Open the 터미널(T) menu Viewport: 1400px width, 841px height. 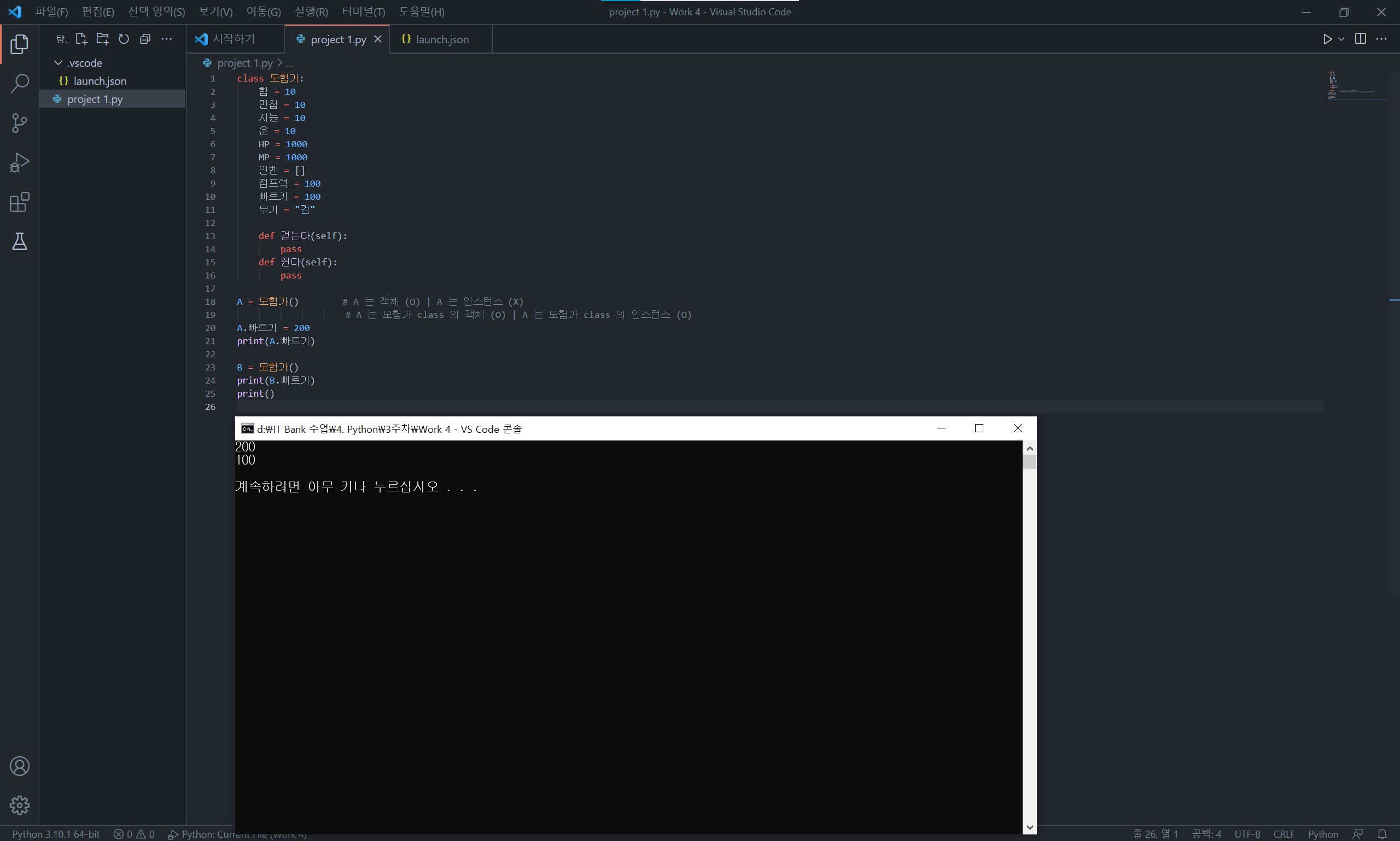coord(363,12)
